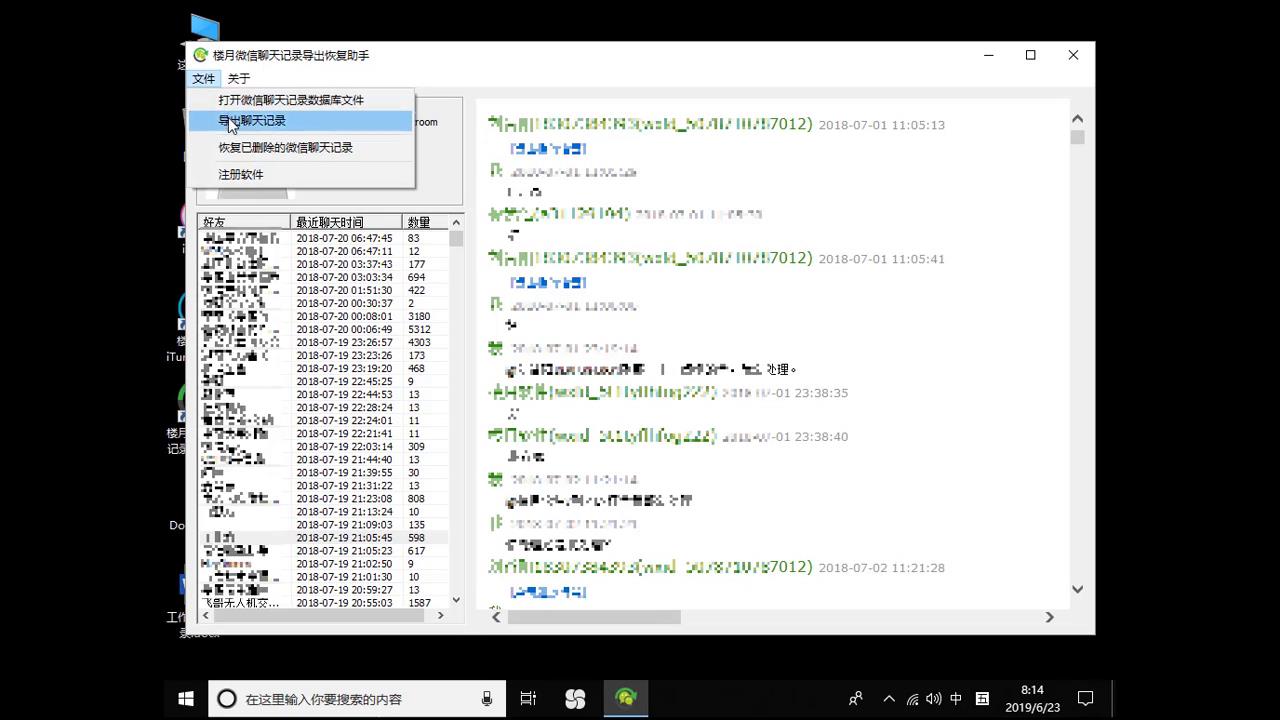
Task: Maximize the chat export helper window
Action: click(1030, 55)
